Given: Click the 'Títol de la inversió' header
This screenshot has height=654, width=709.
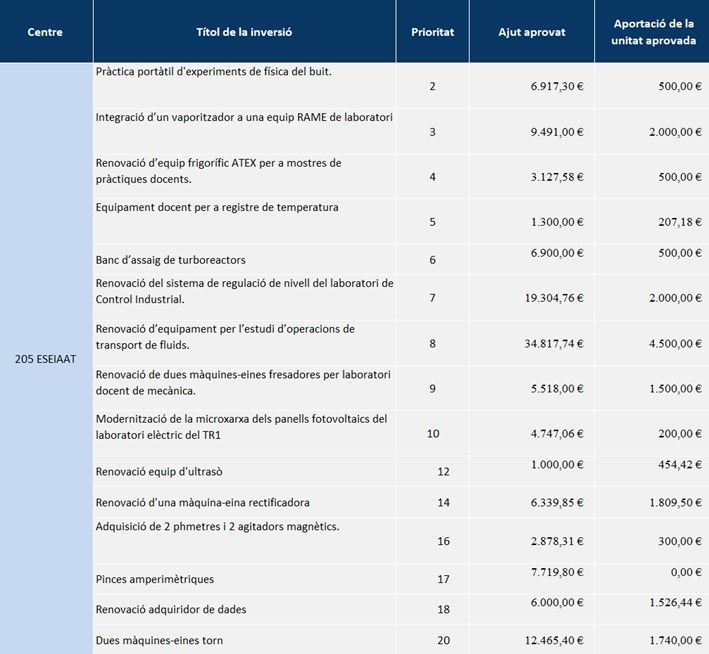Looking at the screenshot, I should [244, 32].
